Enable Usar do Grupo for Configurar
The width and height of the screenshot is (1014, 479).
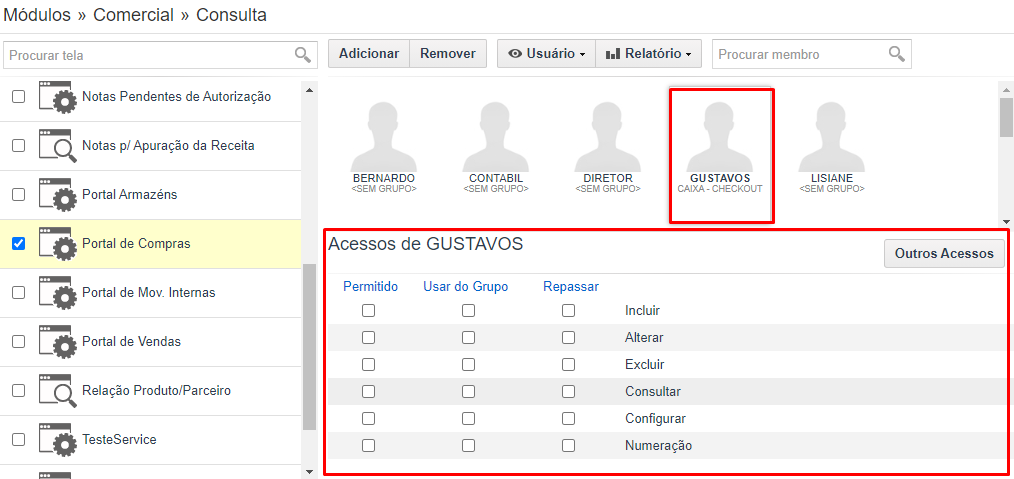point(468,418)
